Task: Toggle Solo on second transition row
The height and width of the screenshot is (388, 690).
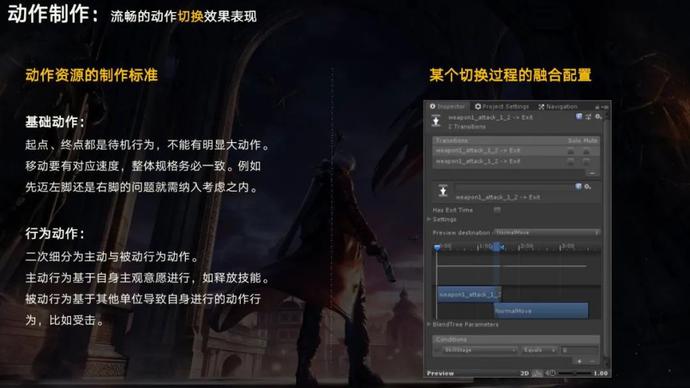Action: 571,162
